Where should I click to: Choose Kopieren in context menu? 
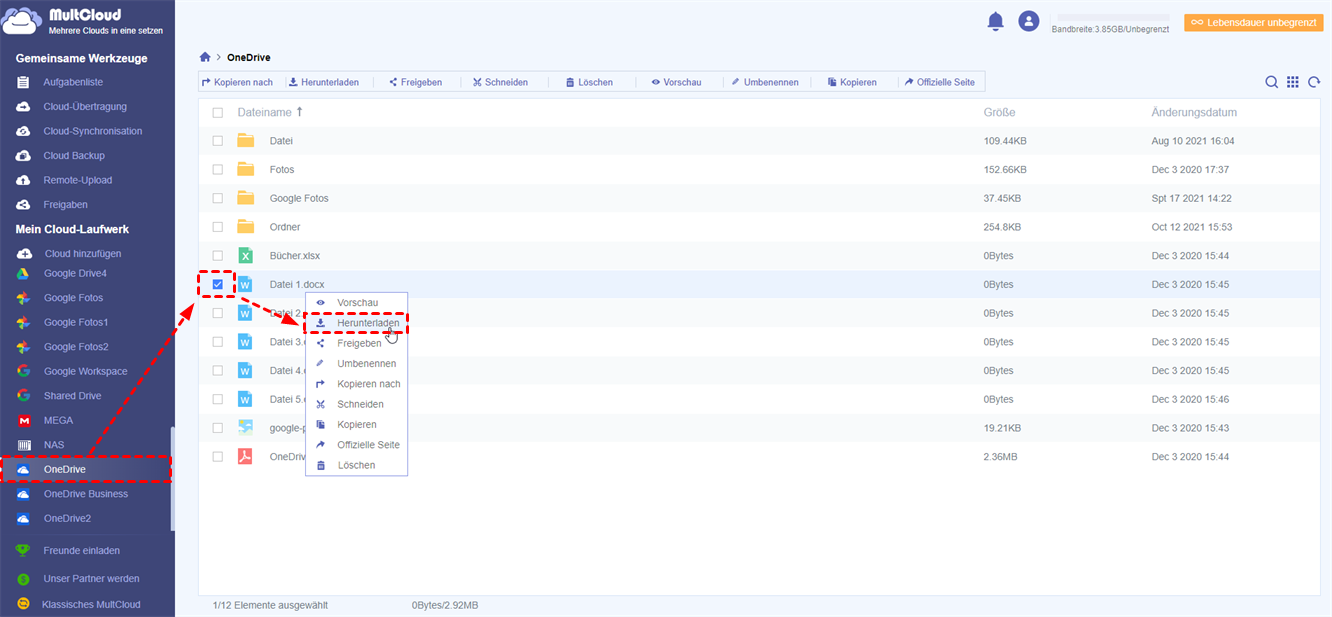(x=356, y=425)
